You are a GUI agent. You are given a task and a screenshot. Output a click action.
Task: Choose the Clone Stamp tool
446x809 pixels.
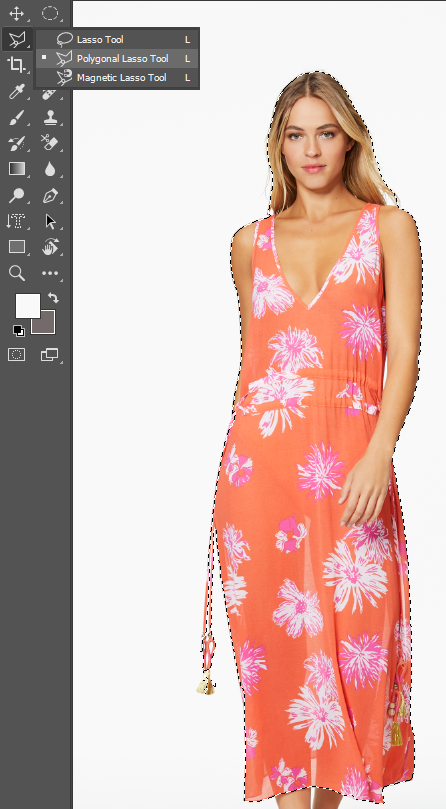point(50,118)
